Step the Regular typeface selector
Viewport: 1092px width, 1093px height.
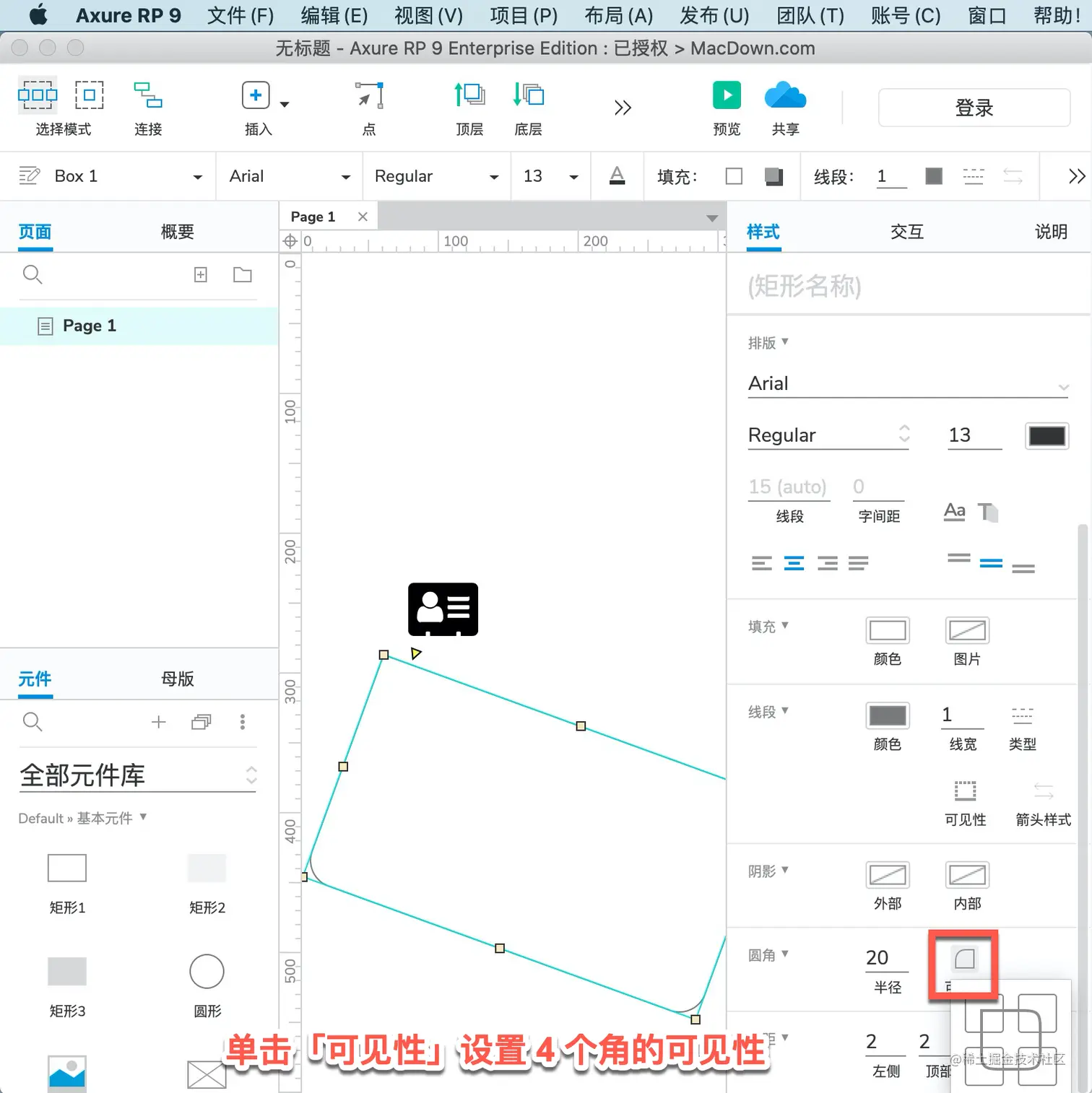click(904, 434)
